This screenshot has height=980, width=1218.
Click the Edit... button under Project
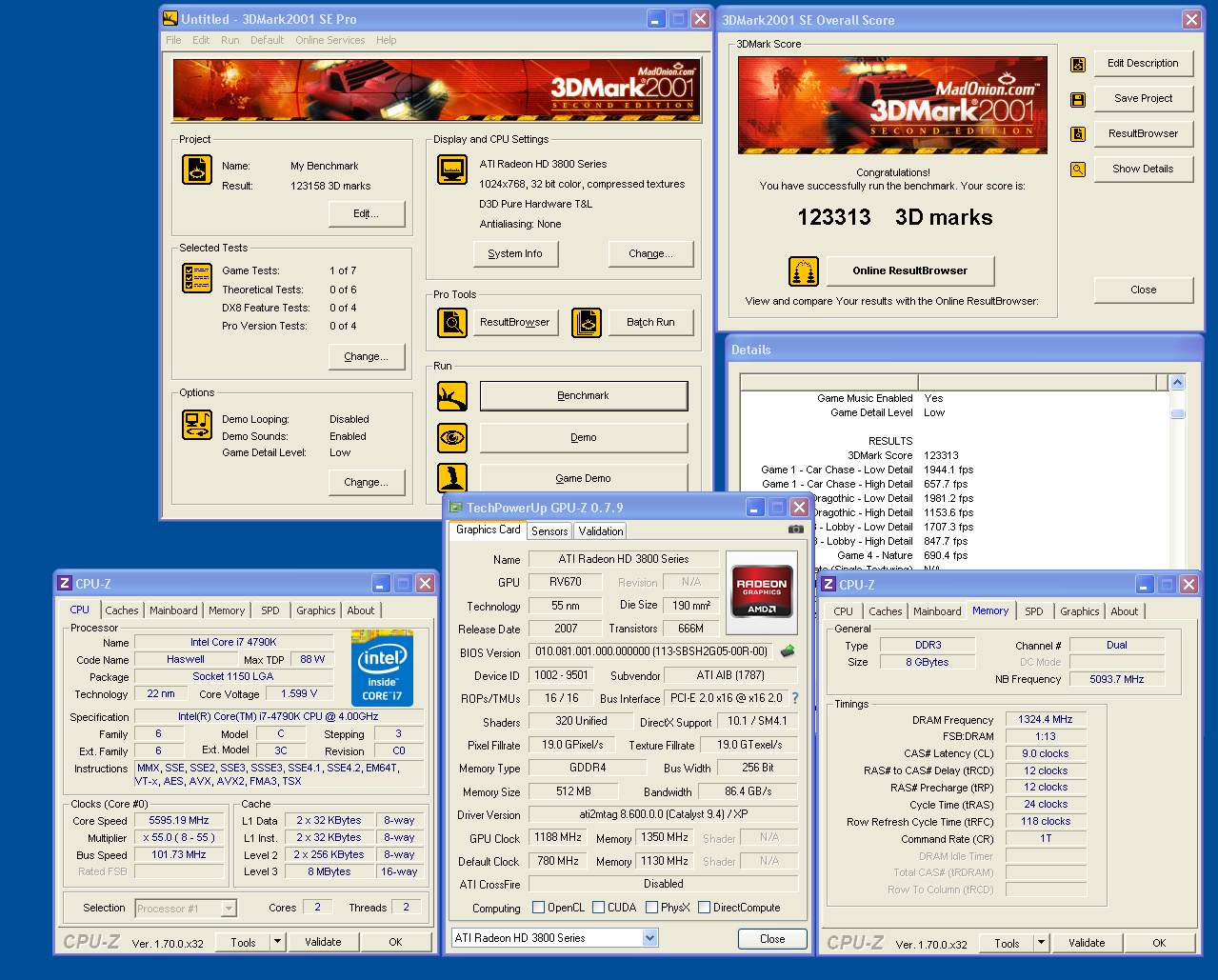pyautogui.click(x=367, y=214)
